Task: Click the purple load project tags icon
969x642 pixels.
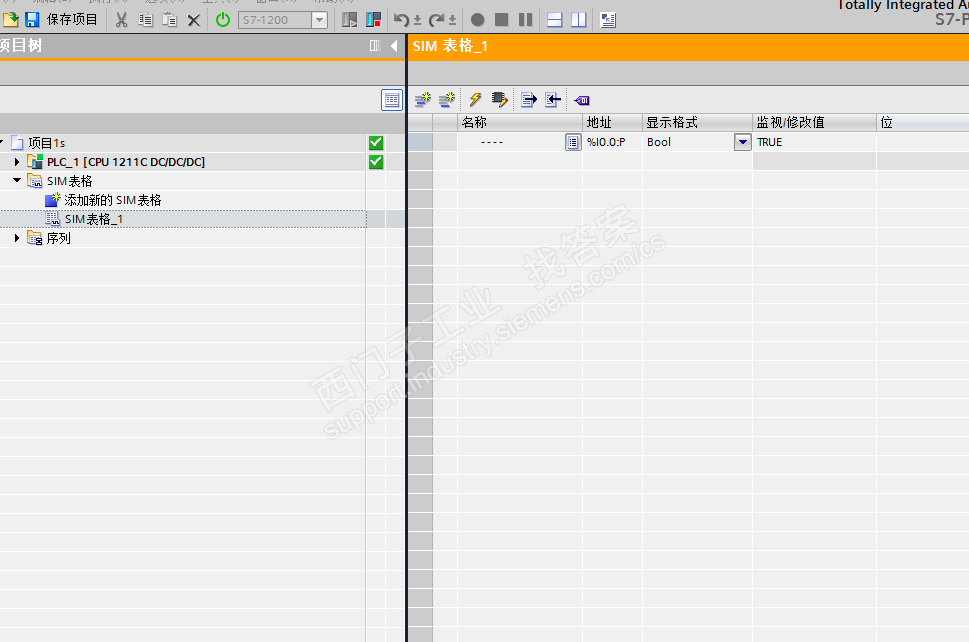Action: (x=582, y=100)
